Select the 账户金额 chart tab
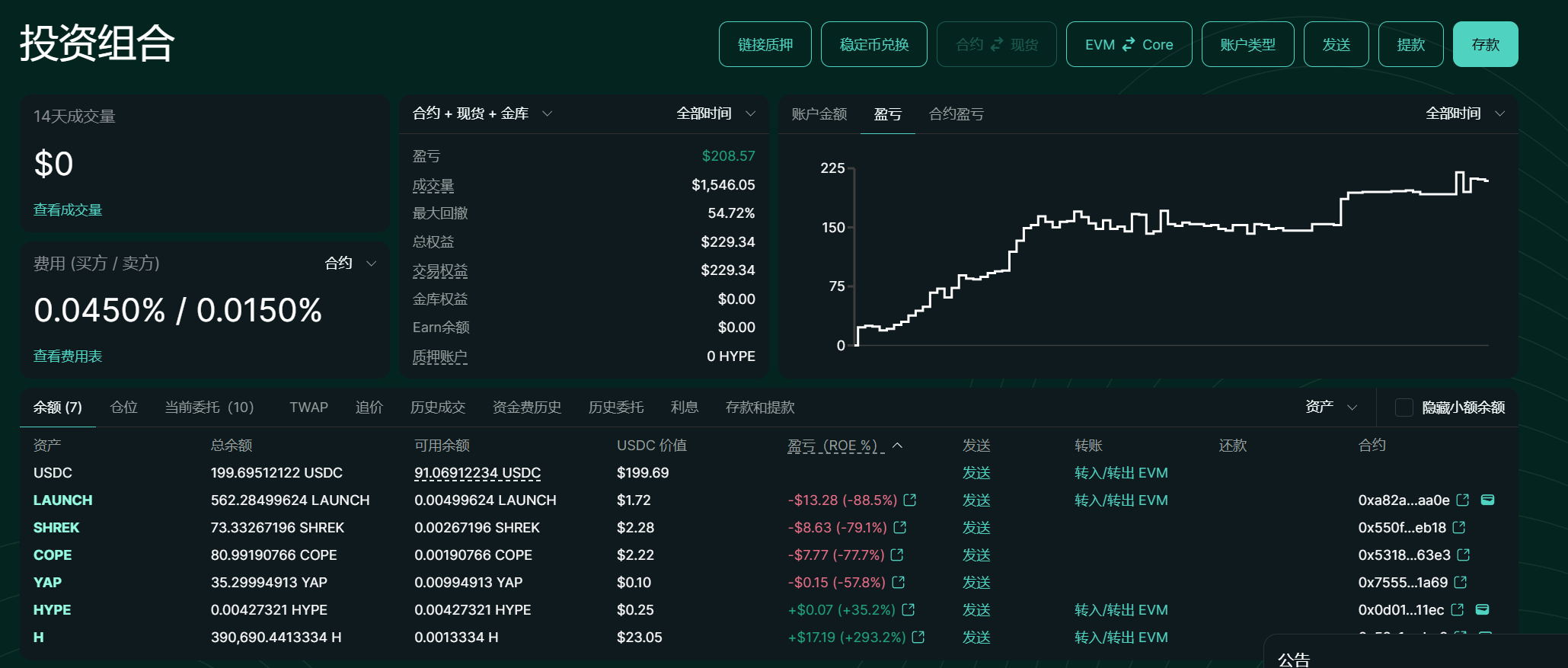Image resolution: width=1568 pixels, height=668 pixels. click(x=819, y=114)
